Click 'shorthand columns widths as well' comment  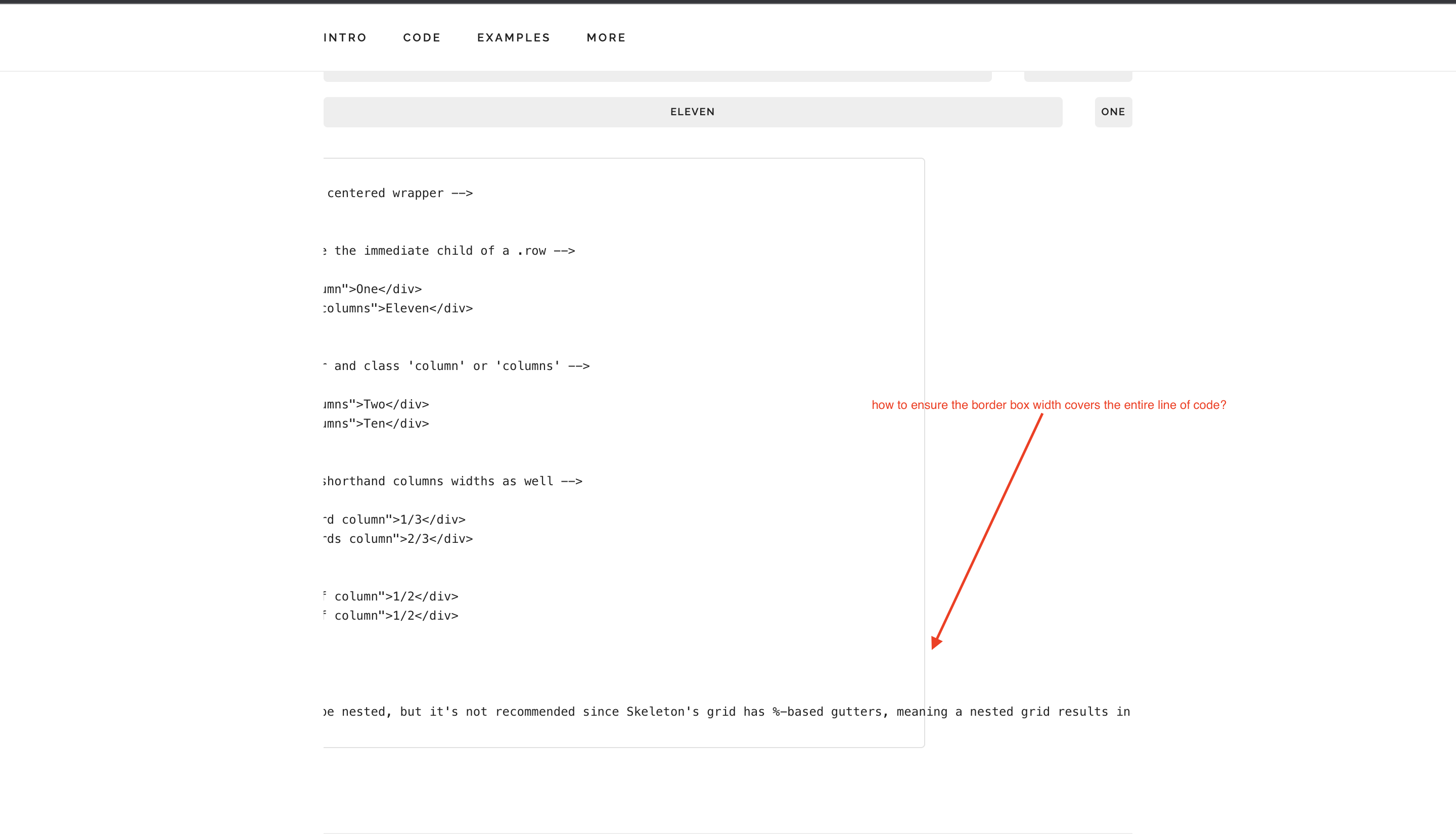point(453,481)
